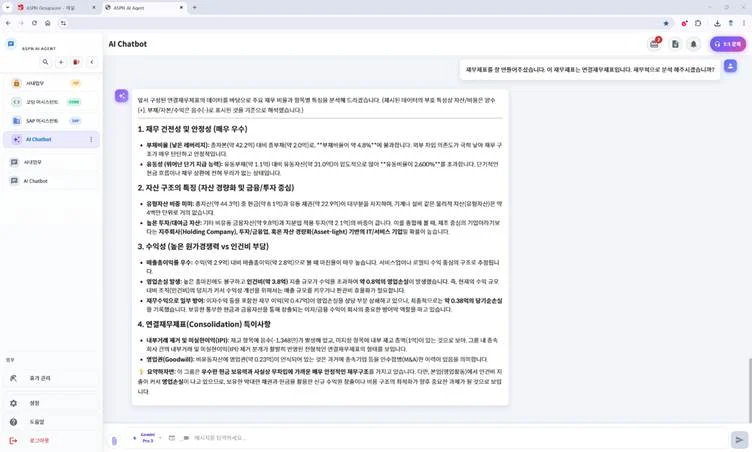The width and height of the screenshot is (752, 452).
Task: Attach a file with paperclip icon
Action: pyautogui.click(x=114, y=440)
